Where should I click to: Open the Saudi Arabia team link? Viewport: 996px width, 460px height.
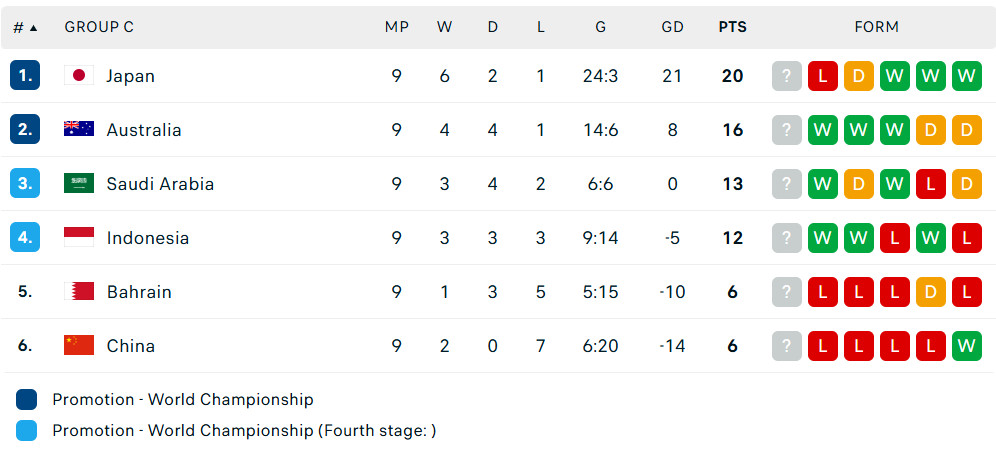pos(160,184)
